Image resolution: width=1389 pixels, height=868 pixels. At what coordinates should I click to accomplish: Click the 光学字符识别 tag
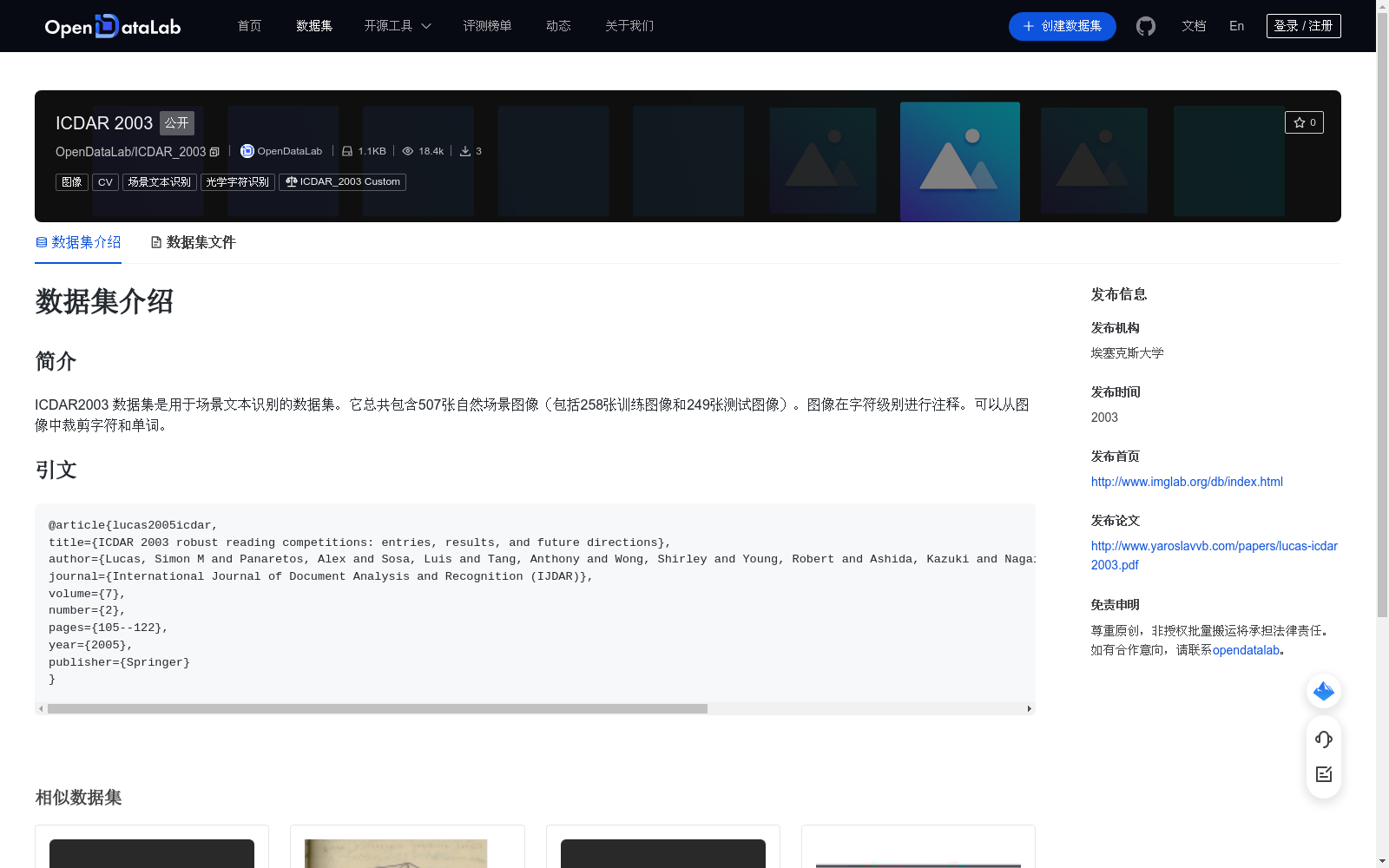click(x=238, y=182)
